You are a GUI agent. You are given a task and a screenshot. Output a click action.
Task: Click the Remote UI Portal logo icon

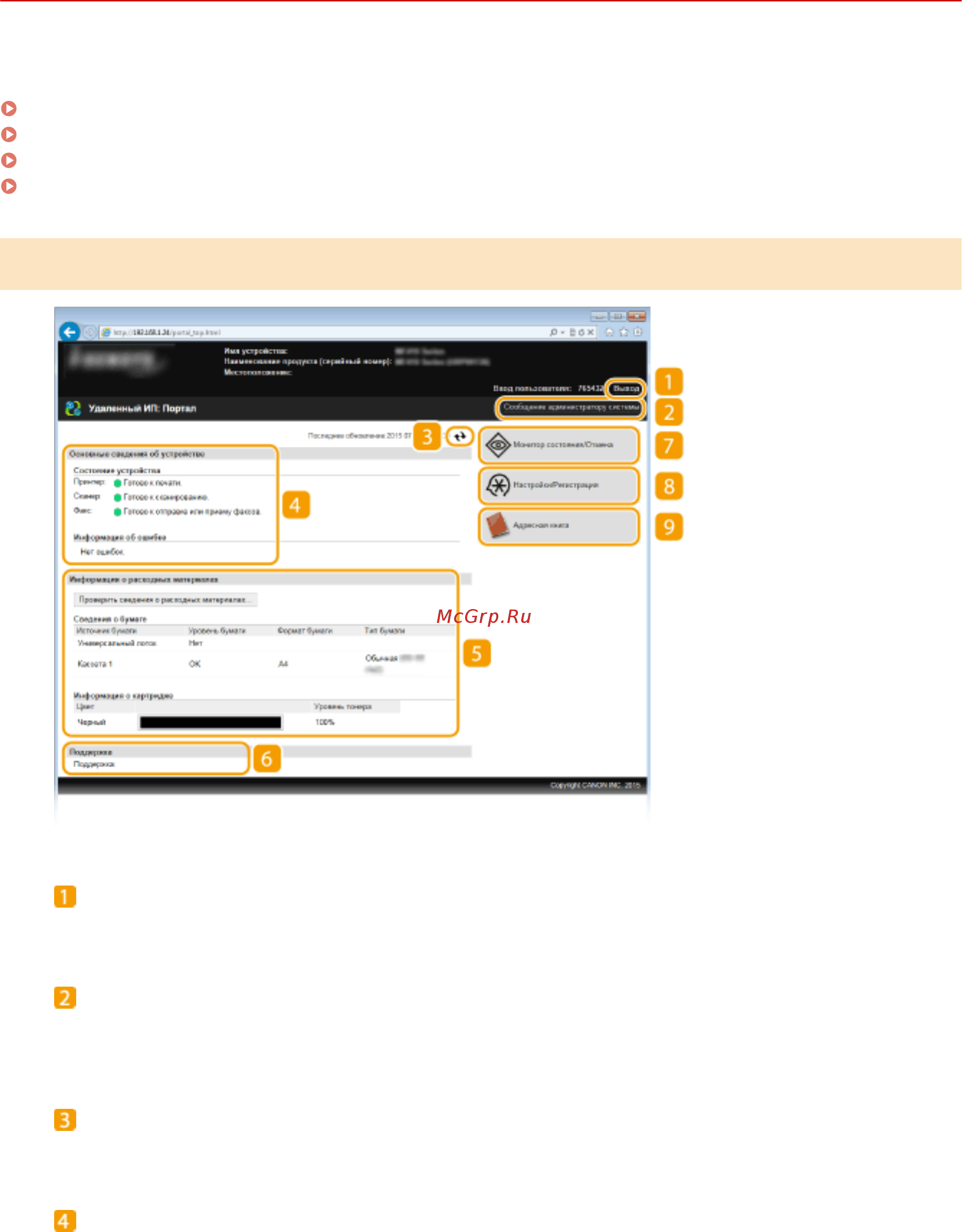[73, 408]
